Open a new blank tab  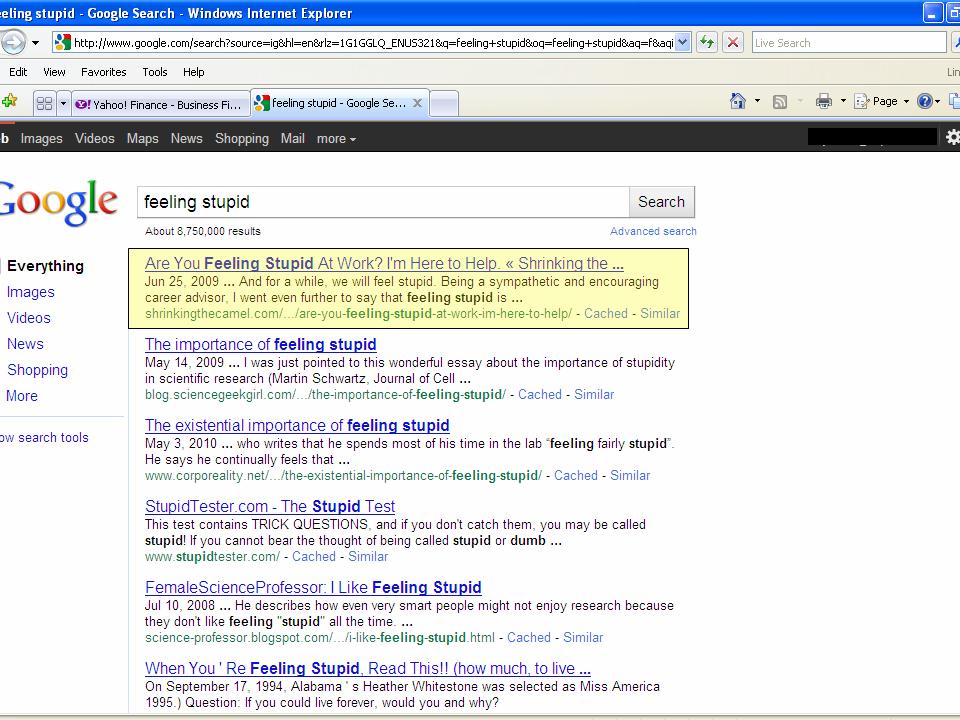pyautogui.click(x=444, y=103)
